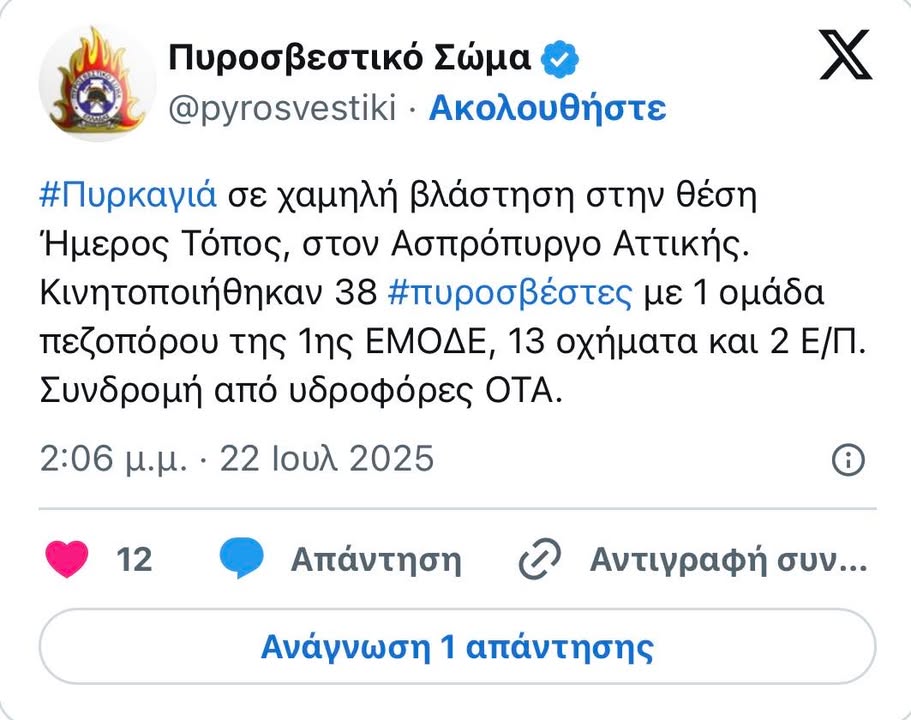Click the Απάντηση reply label

pos(376,560)
